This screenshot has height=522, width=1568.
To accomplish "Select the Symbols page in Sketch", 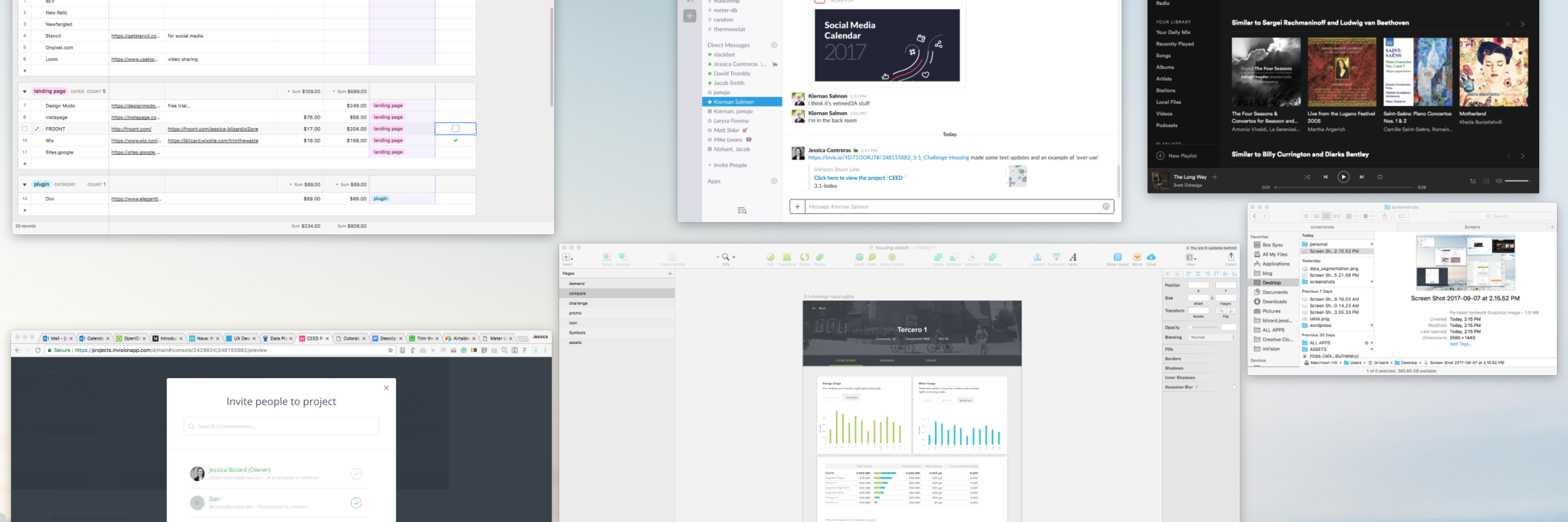I will pyautogui.click(x=577, y=333).
